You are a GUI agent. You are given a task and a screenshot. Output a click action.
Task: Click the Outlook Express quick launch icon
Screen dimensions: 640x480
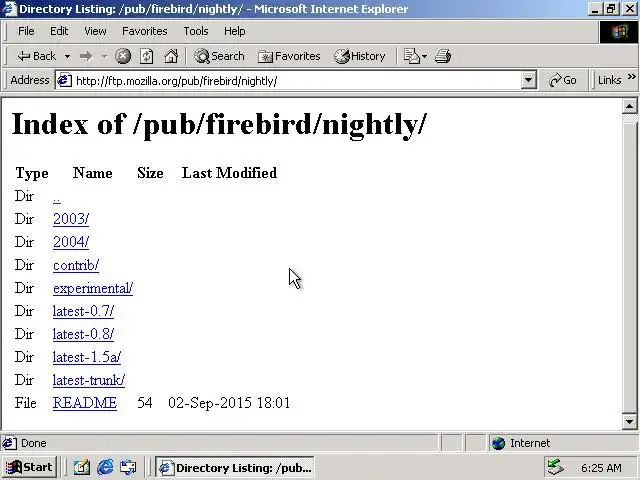click(128, 467)
